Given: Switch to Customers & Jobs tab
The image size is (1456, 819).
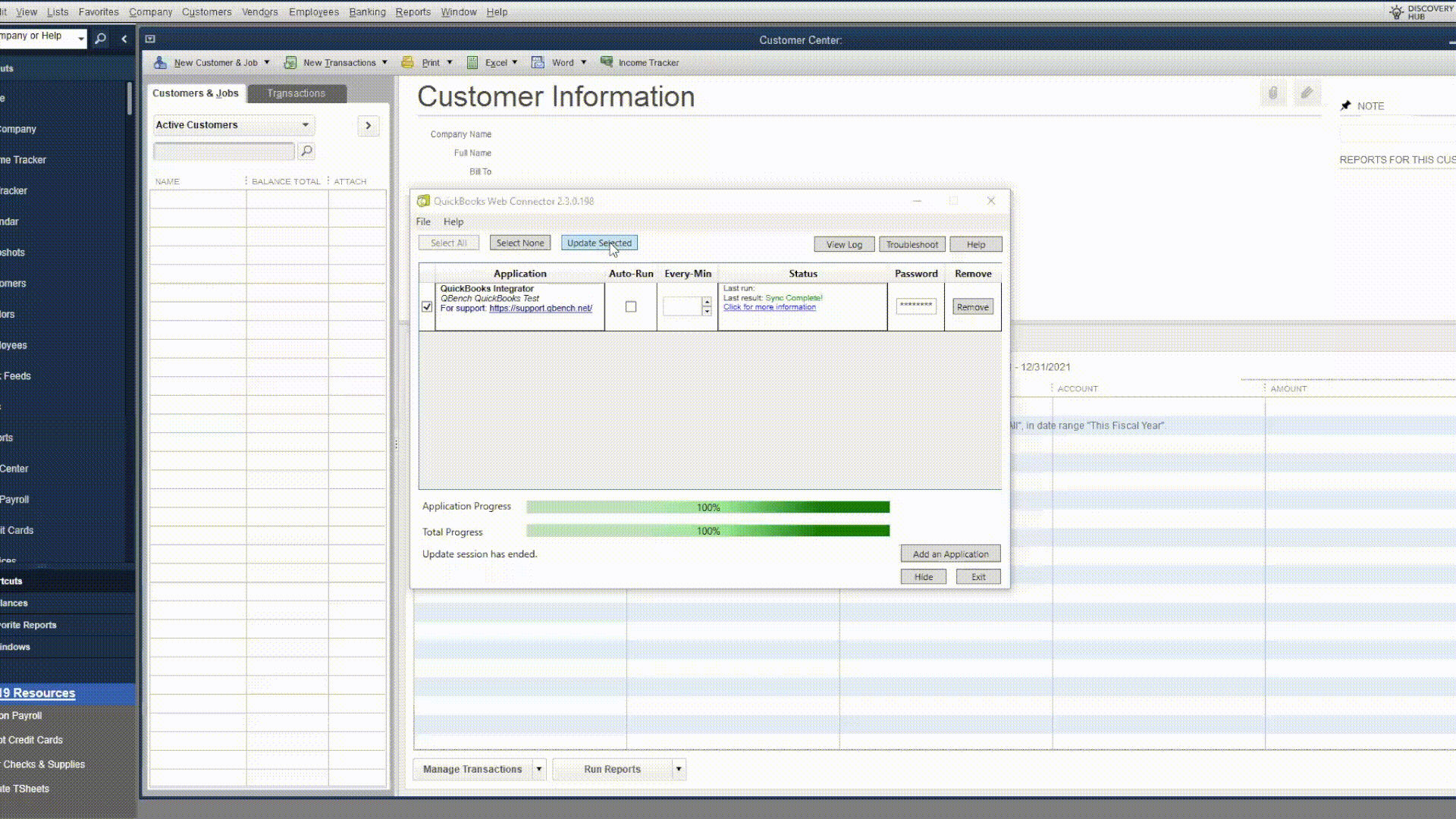Looking at the screenshot, I should tap(196, 93).
